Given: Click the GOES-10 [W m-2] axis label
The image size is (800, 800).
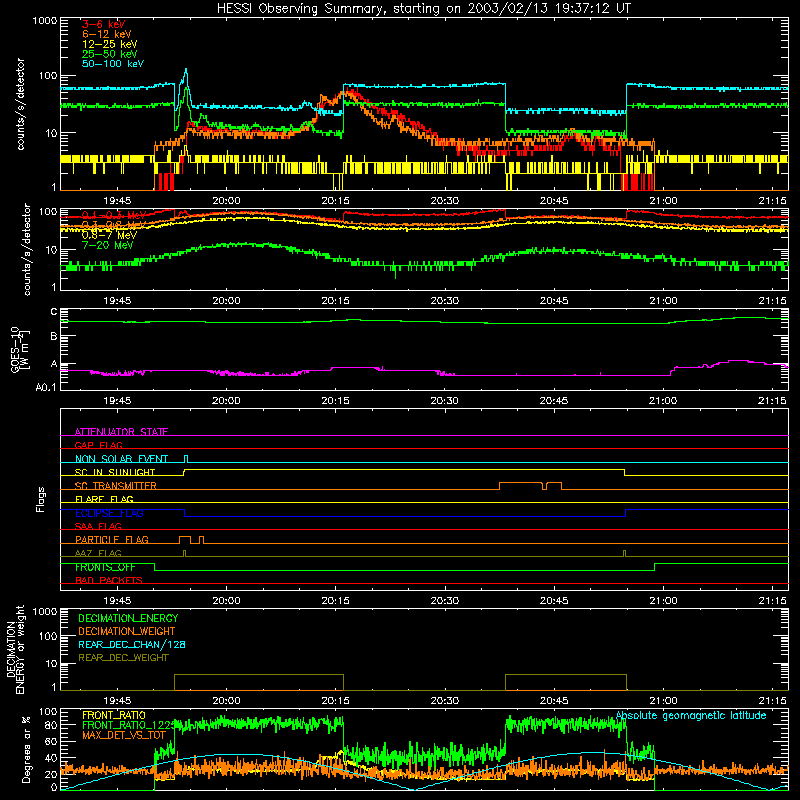Looking at the screenshot, I should coord(19,350).
